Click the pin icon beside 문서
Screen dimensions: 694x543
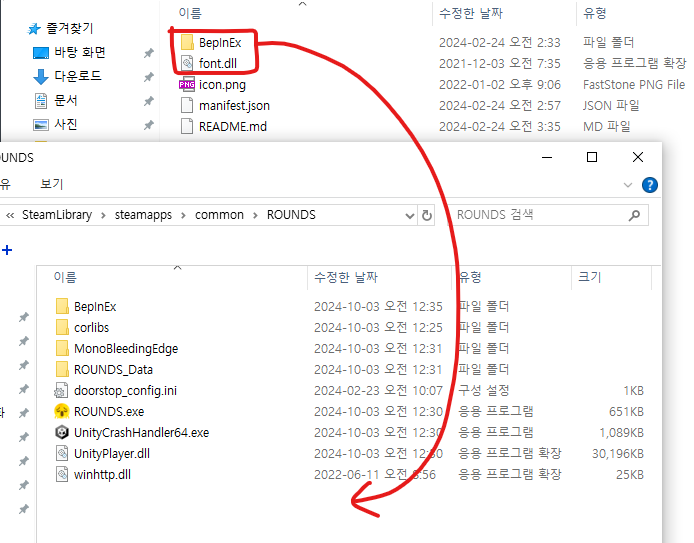tap(148, 101)
